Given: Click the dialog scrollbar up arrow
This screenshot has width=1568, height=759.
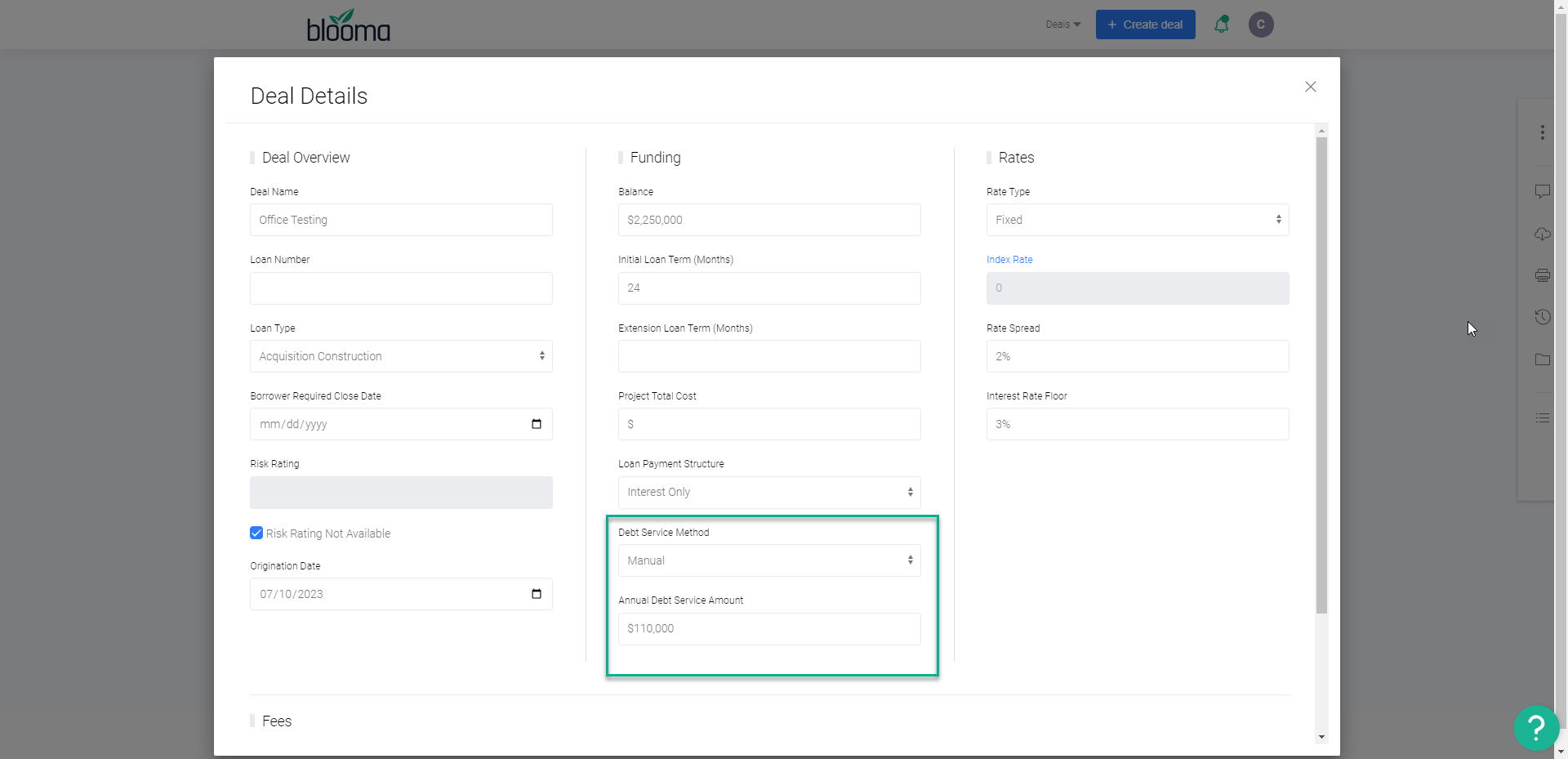Looking at the screenshot, I should pyautogui.click(x=1321, y=130).
